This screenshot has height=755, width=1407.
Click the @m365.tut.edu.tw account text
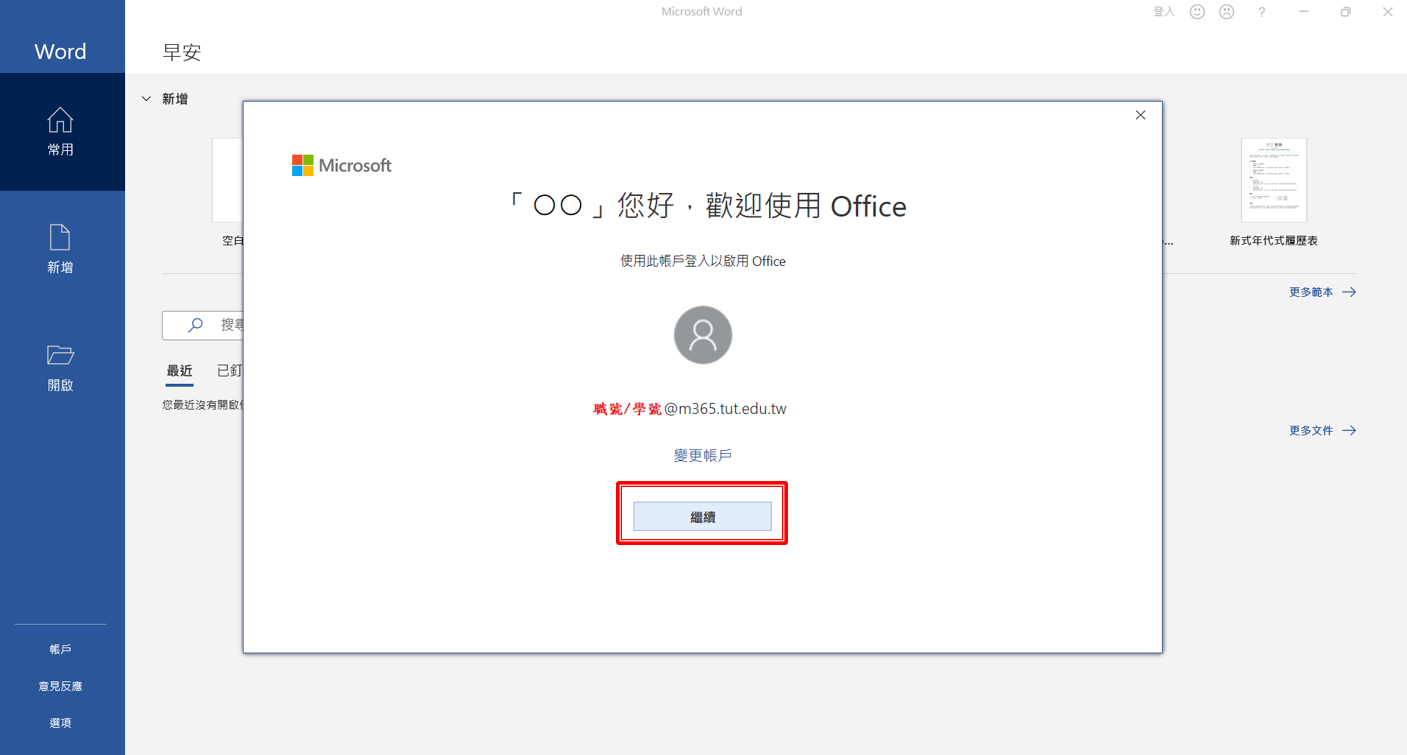coord(725,409)
